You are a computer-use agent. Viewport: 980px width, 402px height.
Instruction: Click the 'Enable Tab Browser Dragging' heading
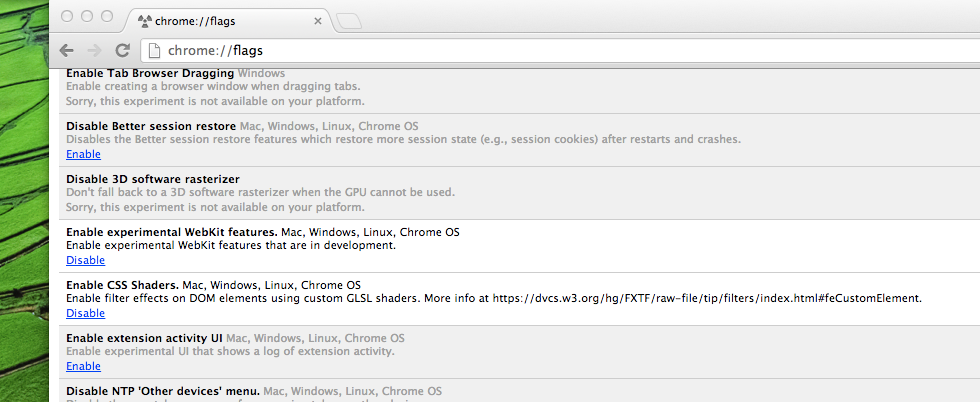(150, 73)
